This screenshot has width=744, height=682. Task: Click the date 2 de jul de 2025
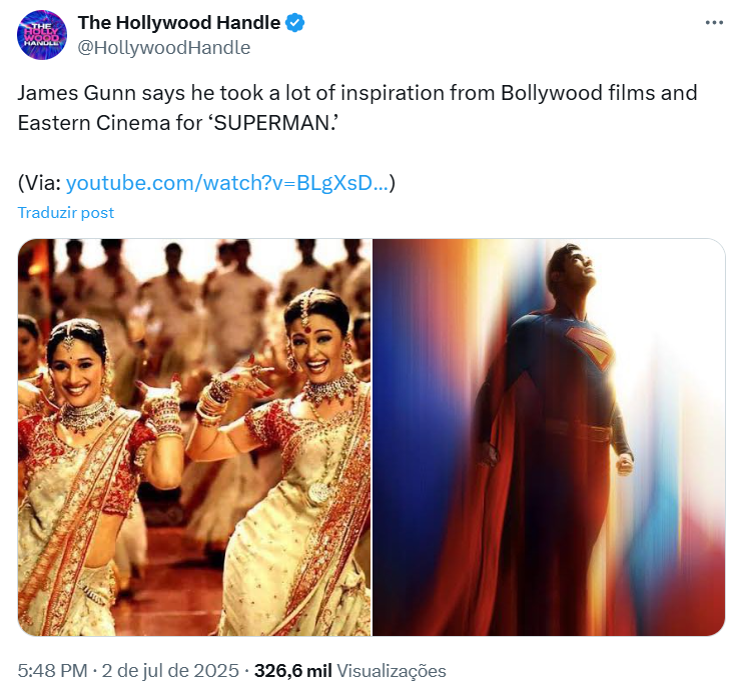170,671
